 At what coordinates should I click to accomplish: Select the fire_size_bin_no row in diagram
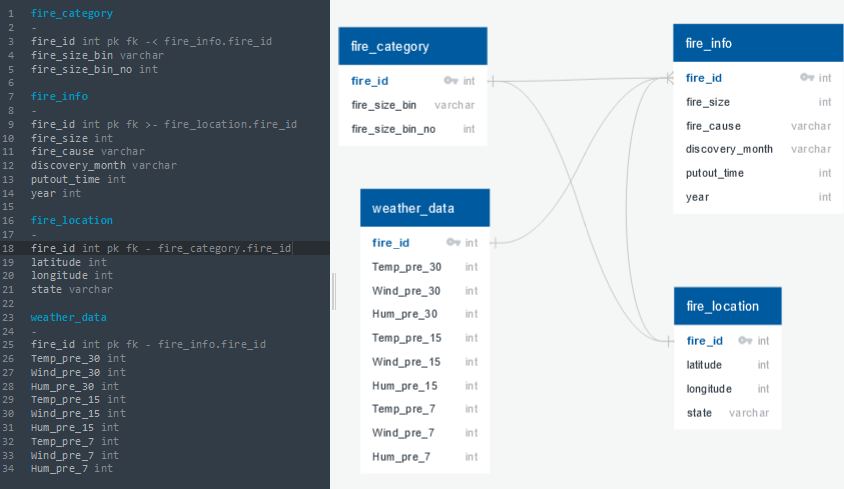413,129
